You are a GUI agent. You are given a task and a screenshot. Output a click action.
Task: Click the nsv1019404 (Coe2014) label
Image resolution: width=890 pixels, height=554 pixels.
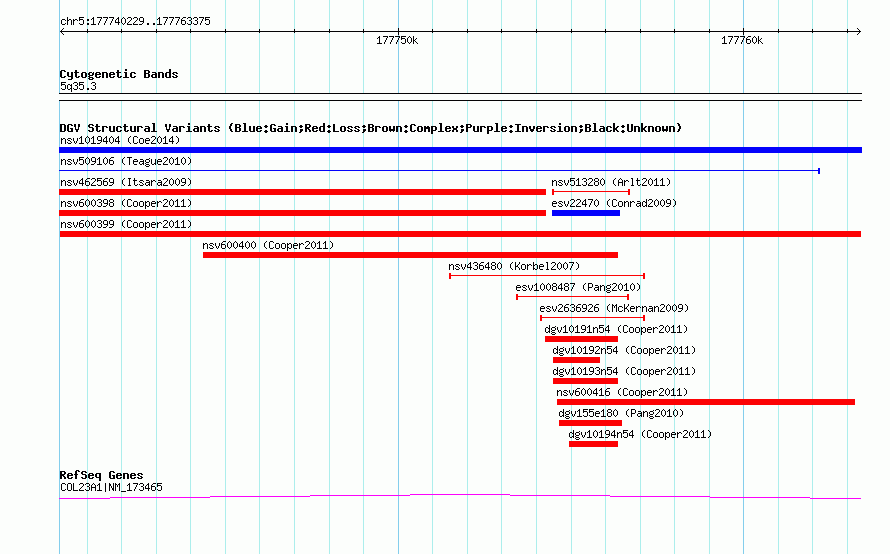coord(120,140)
